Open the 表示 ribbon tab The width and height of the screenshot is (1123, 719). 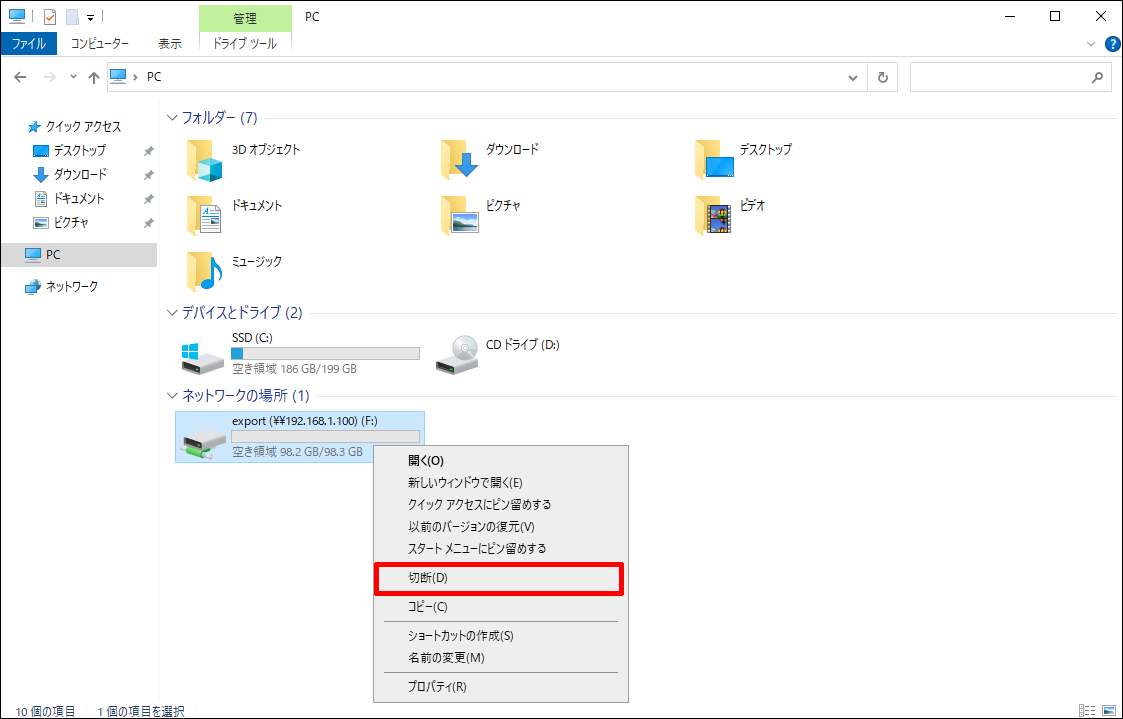[x=170, y=44]
